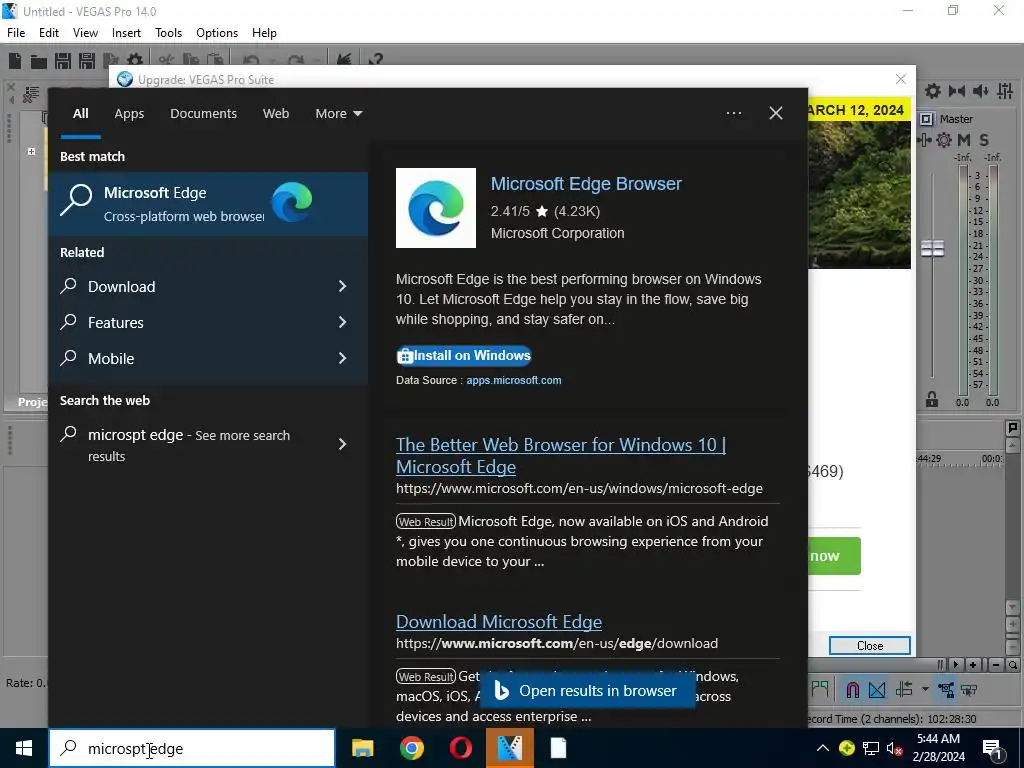Open Chrome from the taskbar

point(411,748)
